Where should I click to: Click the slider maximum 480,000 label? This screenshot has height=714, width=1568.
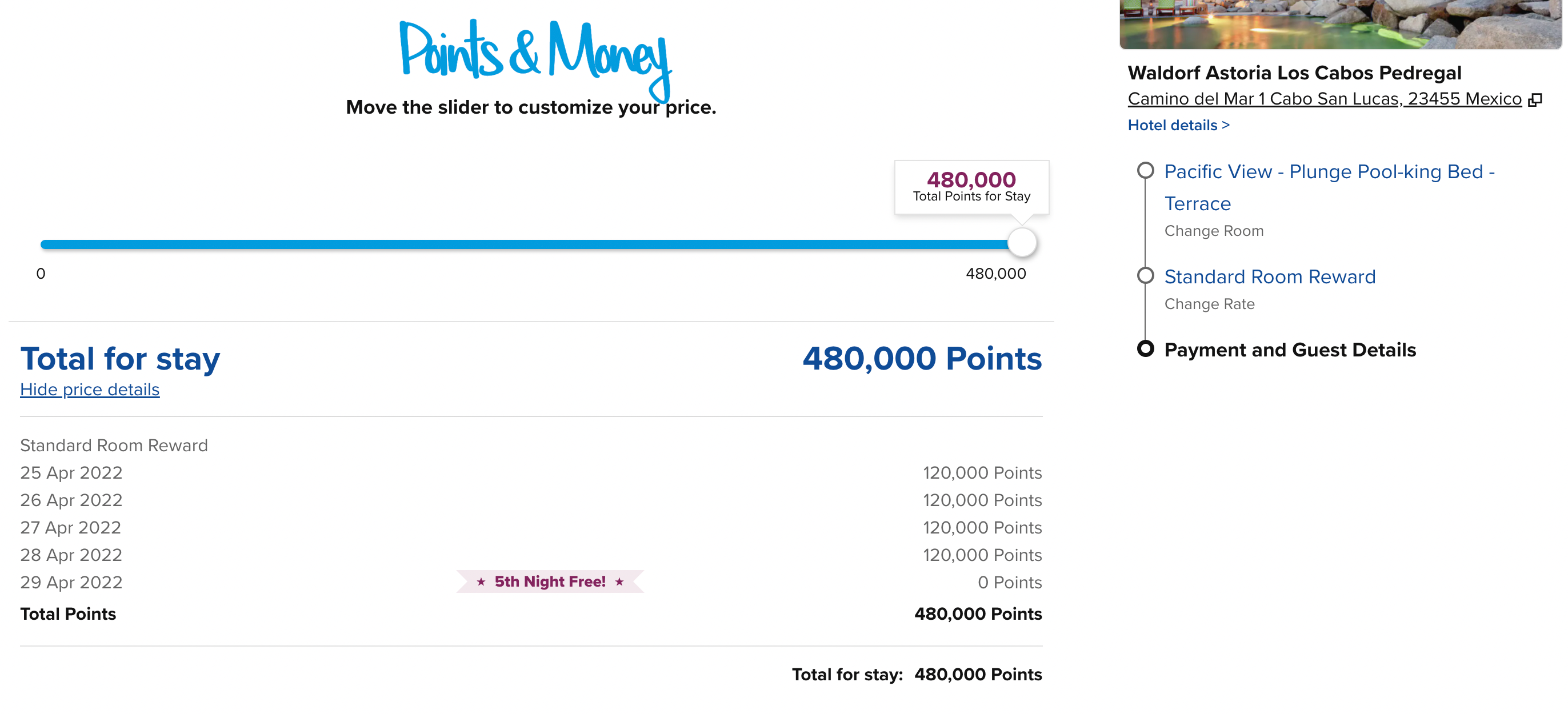[996, 274]
